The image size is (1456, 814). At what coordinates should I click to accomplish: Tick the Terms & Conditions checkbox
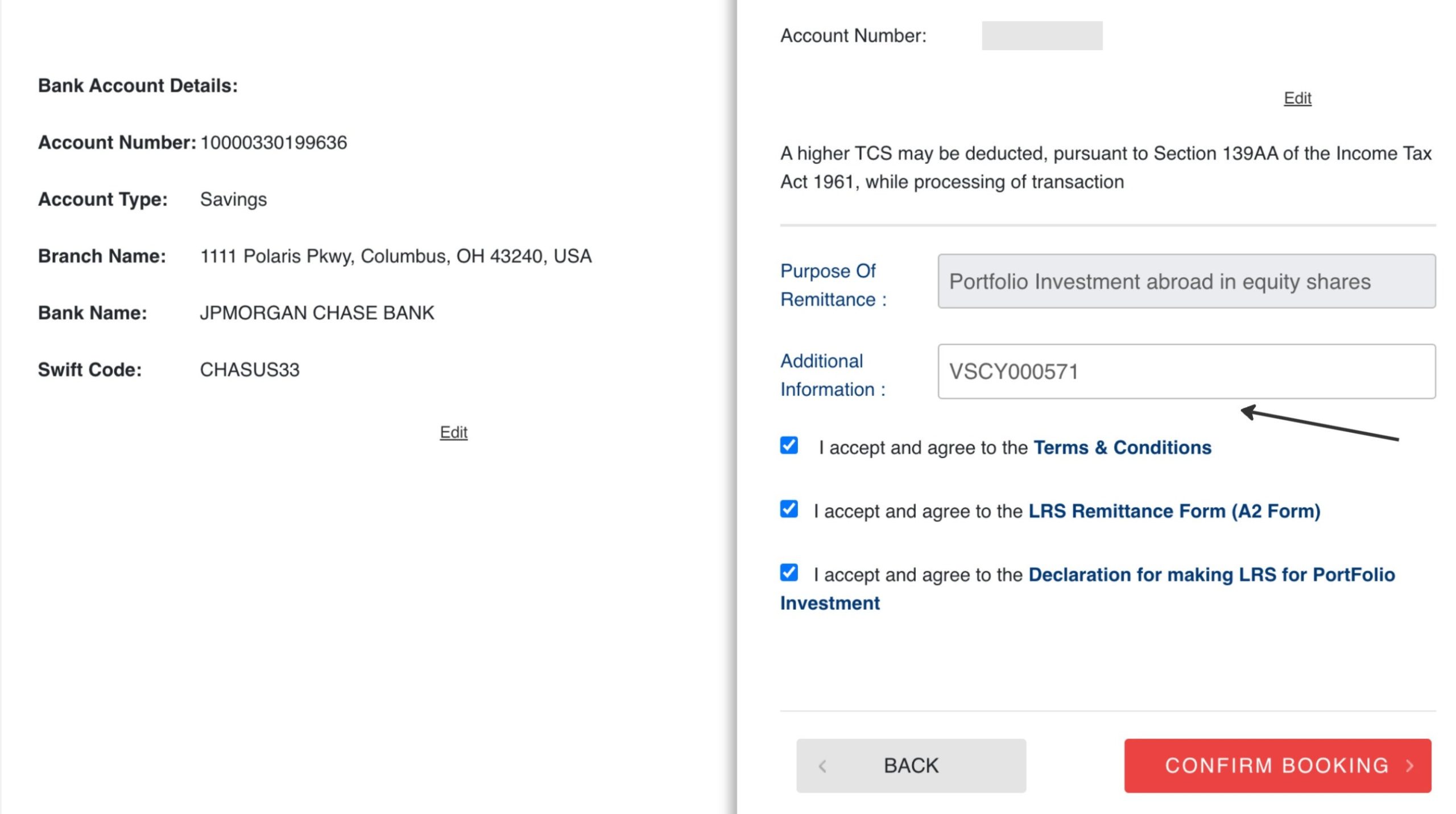(789, 445)
